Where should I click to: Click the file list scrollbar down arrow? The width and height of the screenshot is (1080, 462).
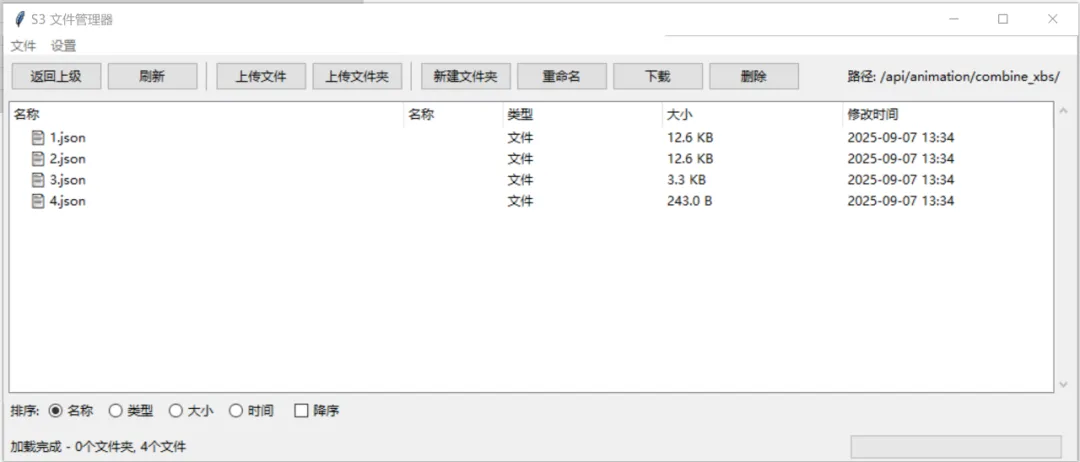pos(1062,384)
